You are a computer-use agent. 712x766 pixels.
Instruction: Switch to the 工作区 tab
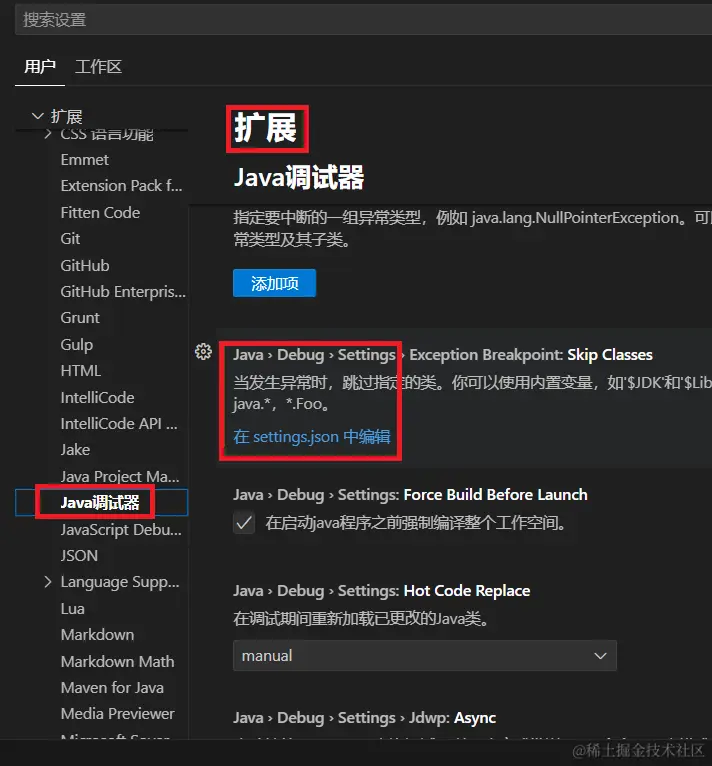click(98, 66)
